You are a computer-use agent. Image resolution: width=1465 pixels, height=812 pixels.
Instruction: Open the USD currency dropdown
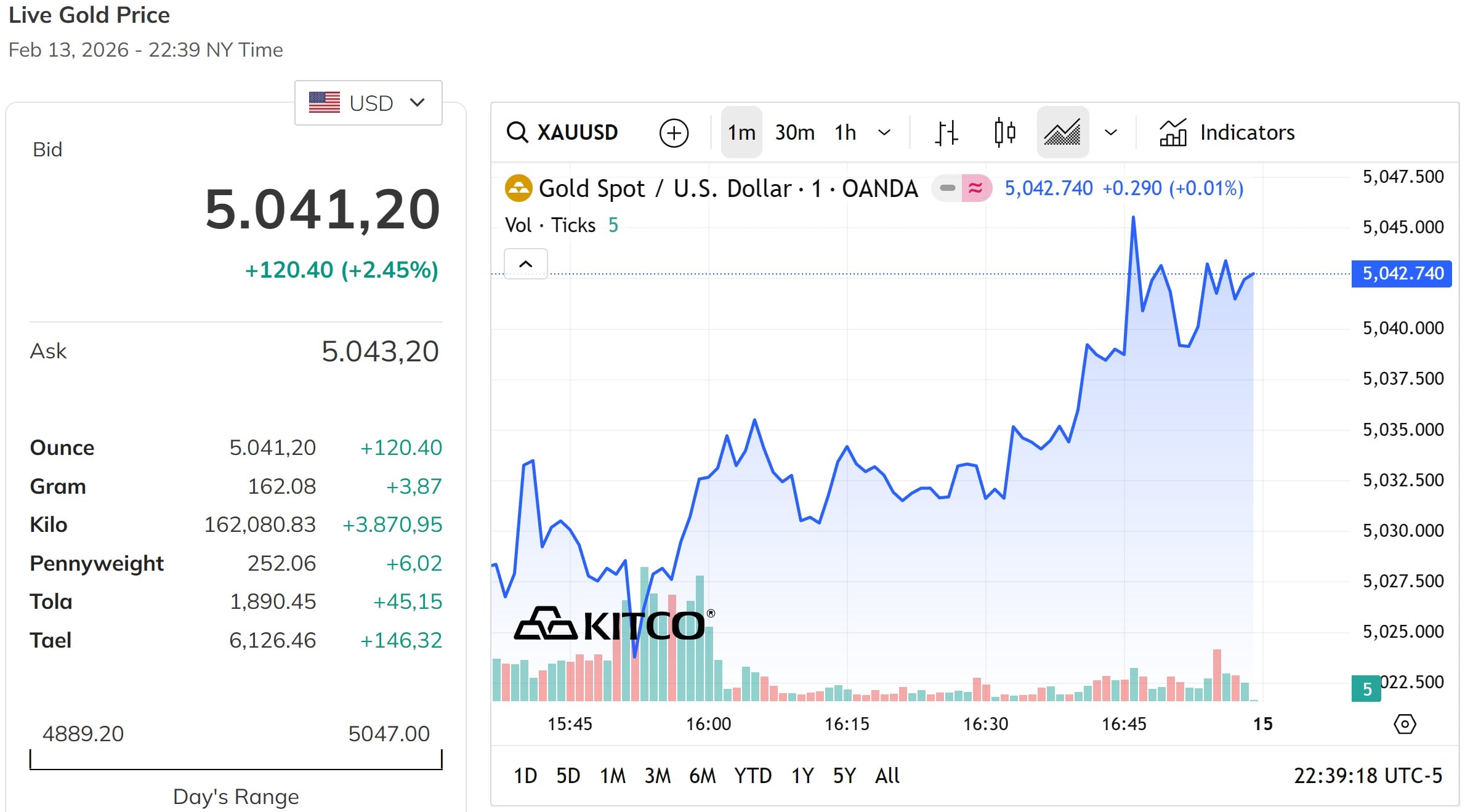coord(368,103)
